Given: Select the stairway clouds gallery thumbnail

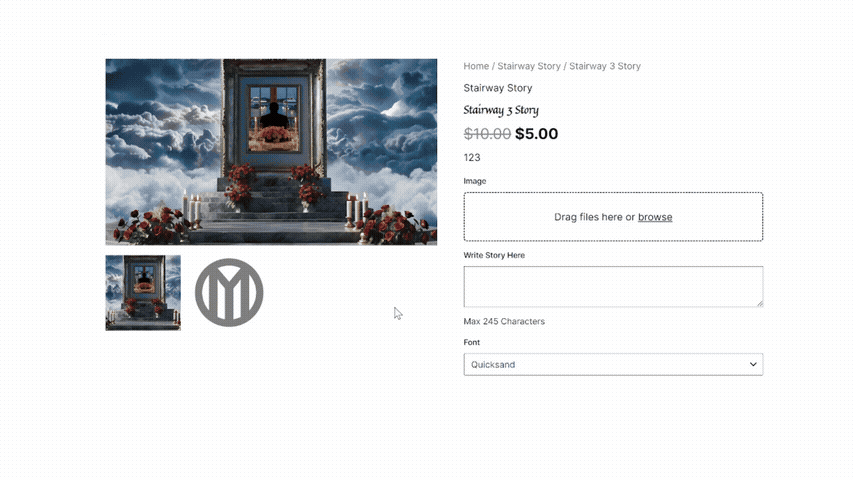Looking at the screenshot, I should point(143,293).
